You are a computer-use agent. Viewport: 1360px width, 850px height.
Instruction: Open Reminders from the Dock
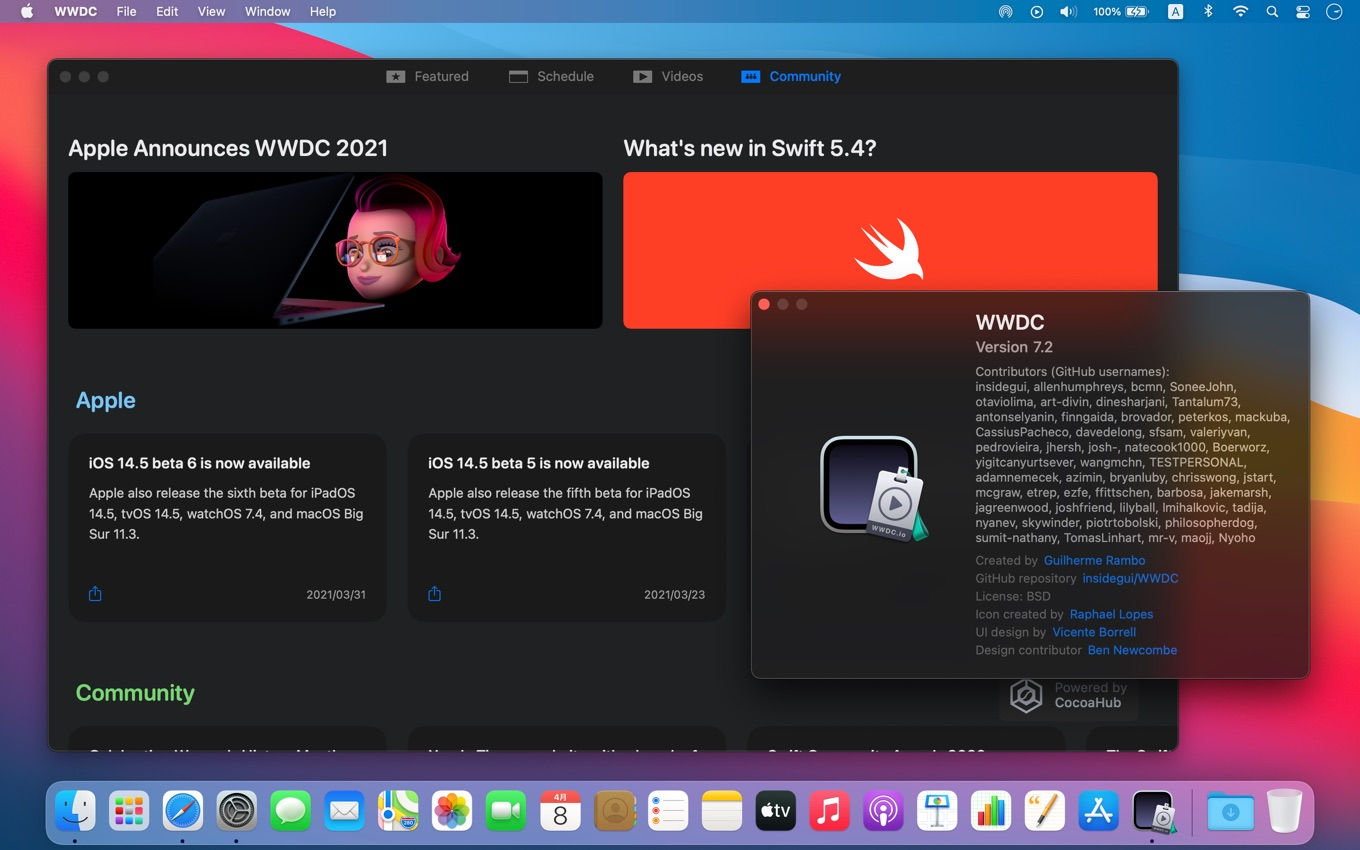pyautogui.click(x=668, y=810)
